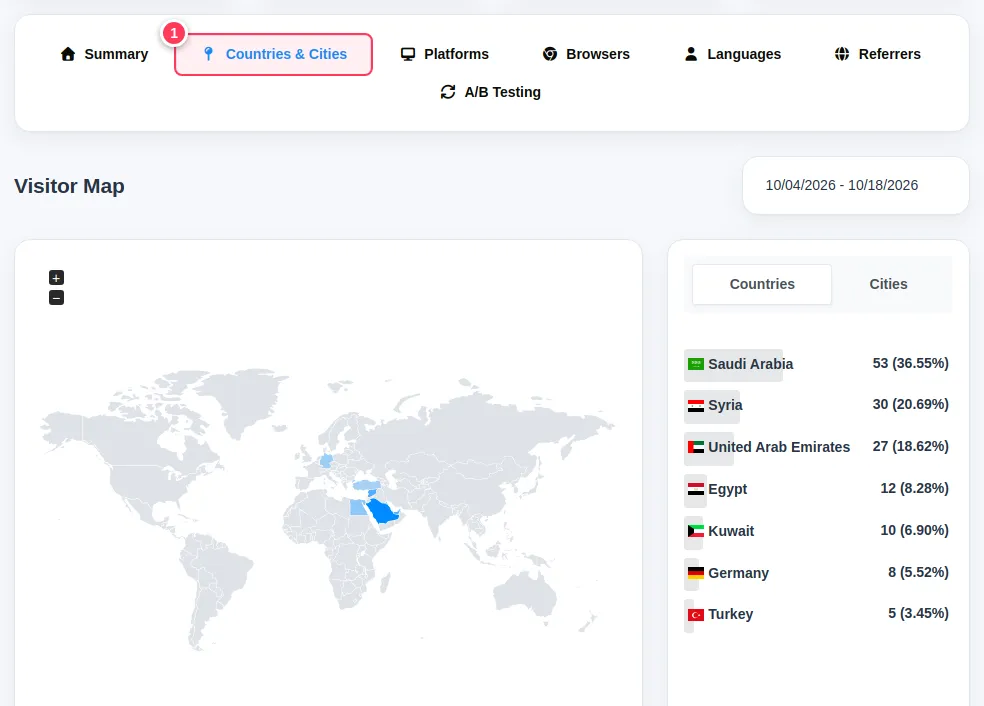
Task: Click the Visitor Map heading
Action: (x=70, y=186)
